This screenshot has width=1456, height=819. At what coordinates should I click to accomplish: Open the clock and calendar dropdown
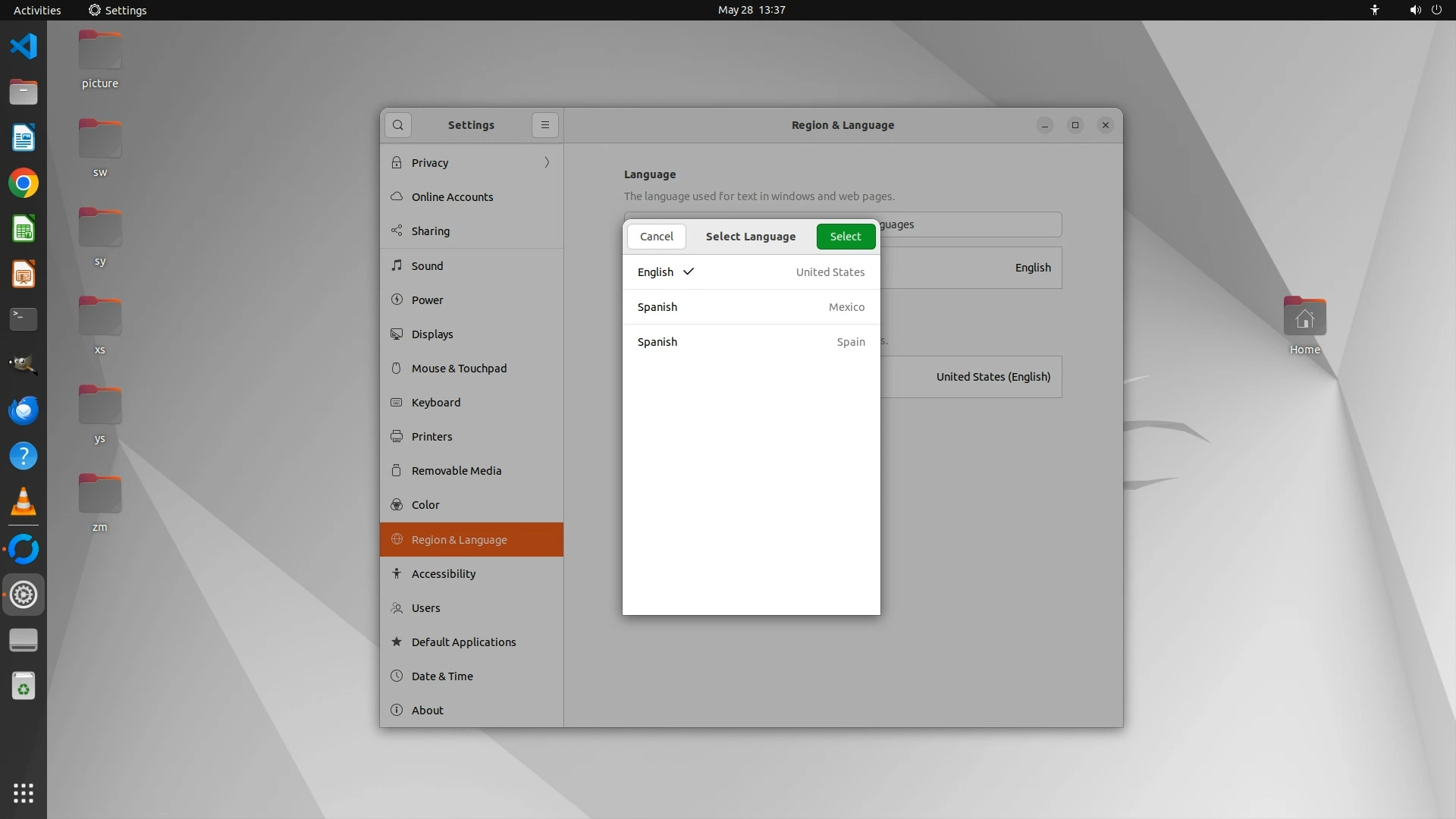click(751, 10)
